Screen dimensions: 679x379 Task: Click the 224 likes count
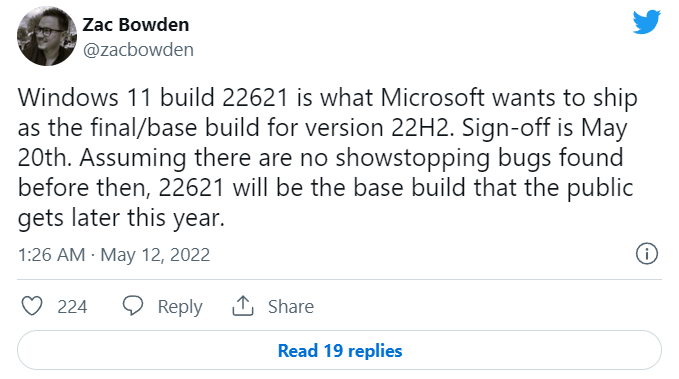tap(72, 307)
